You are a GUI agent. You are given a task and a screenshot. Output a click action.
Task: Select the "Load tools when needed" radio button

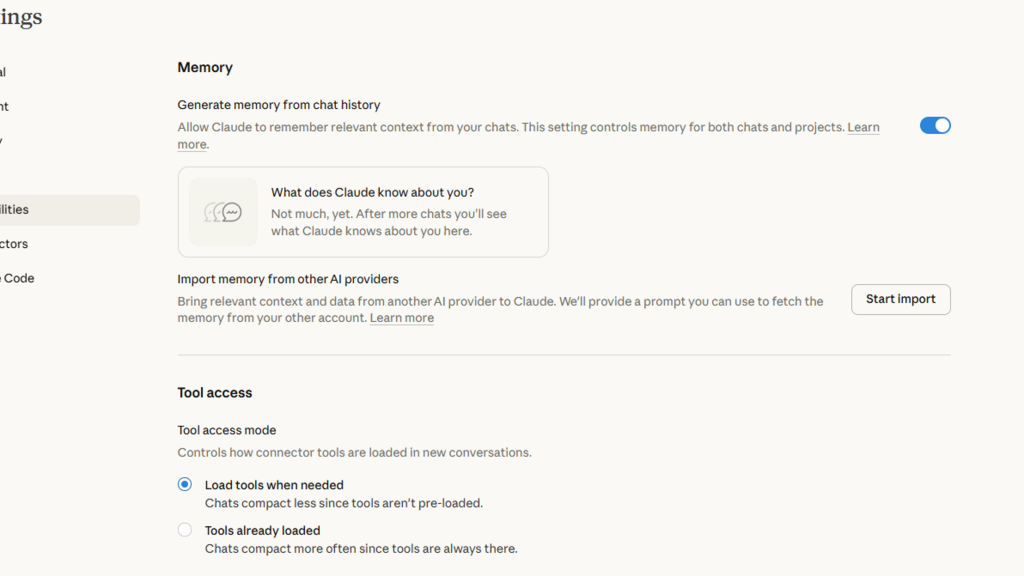click(x=185, y=485)
